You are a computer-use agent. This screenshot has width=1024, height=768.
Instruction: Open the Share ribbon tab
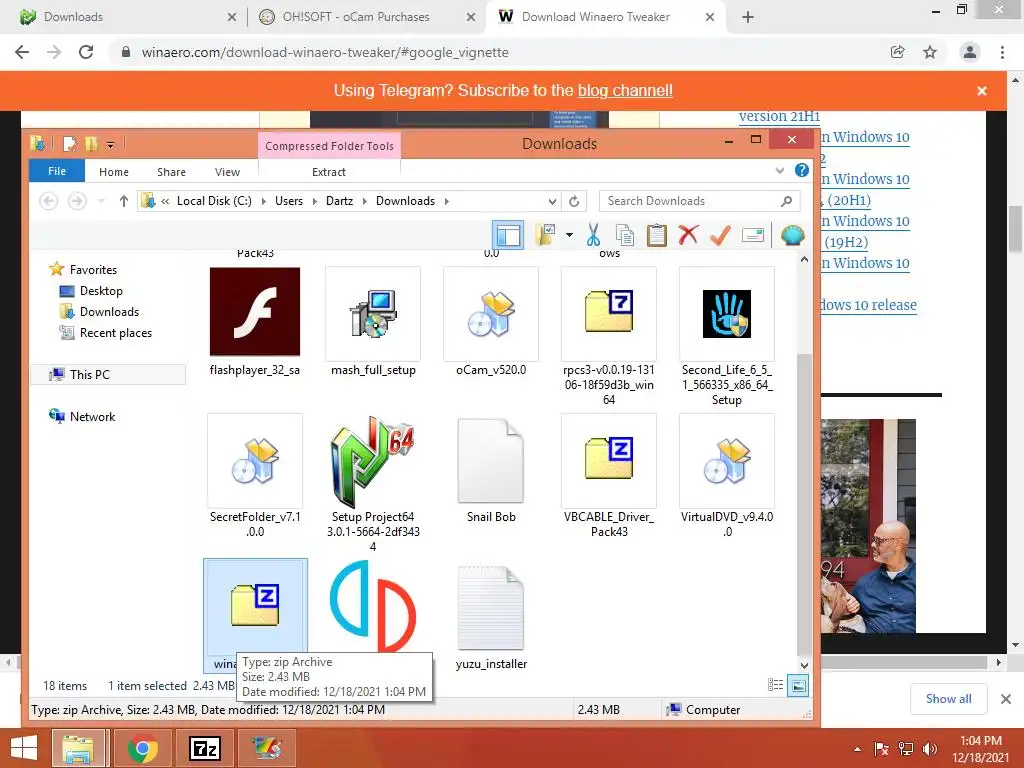pyautogui.click(x=171, y=172)
